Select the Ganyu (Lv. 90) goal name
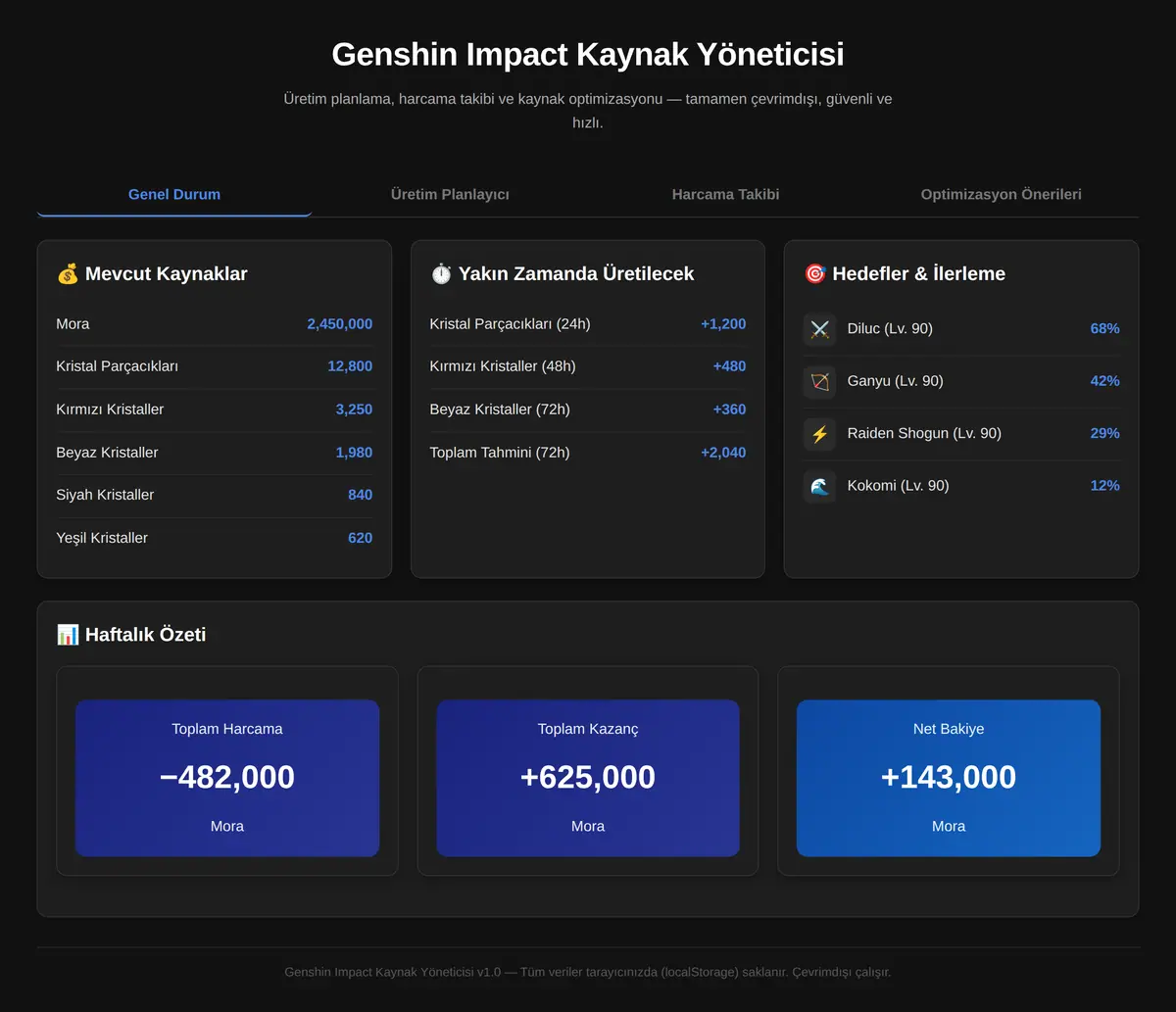 pyautogui.click(x=896, y=381)
